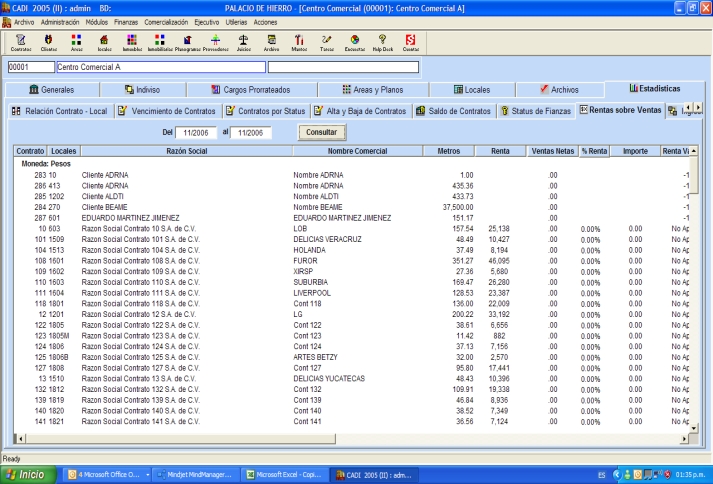Image resolution: width=713 pixels, height=484 pixels.
Task: Select the Juicios scales icon
Action: [243, 42]
